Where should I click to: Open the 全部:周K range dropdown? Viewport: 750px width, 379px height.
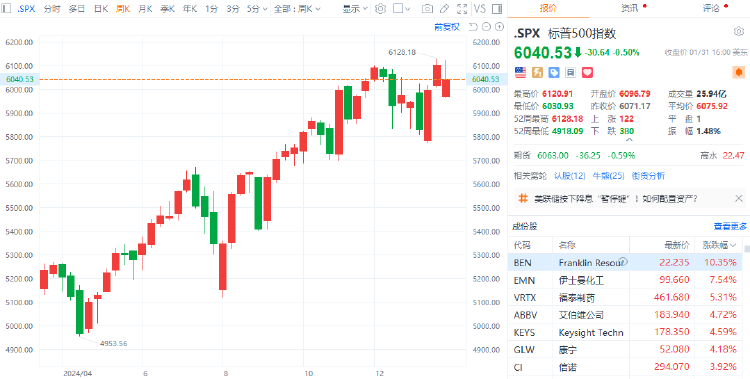pyautogui.click(x=298, y=9)
